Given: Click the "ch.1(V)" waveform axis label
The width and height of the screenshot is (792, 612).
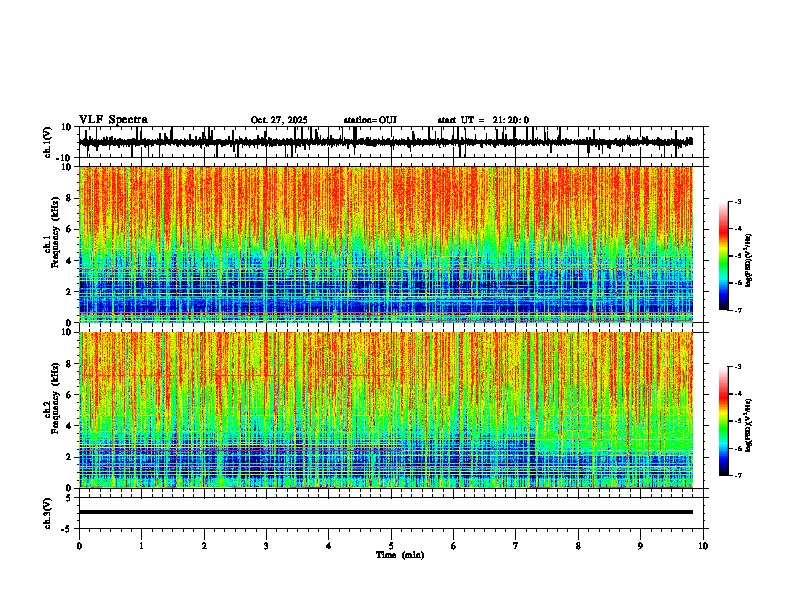Looking at the screenshot, I should (x=48, y=142).
